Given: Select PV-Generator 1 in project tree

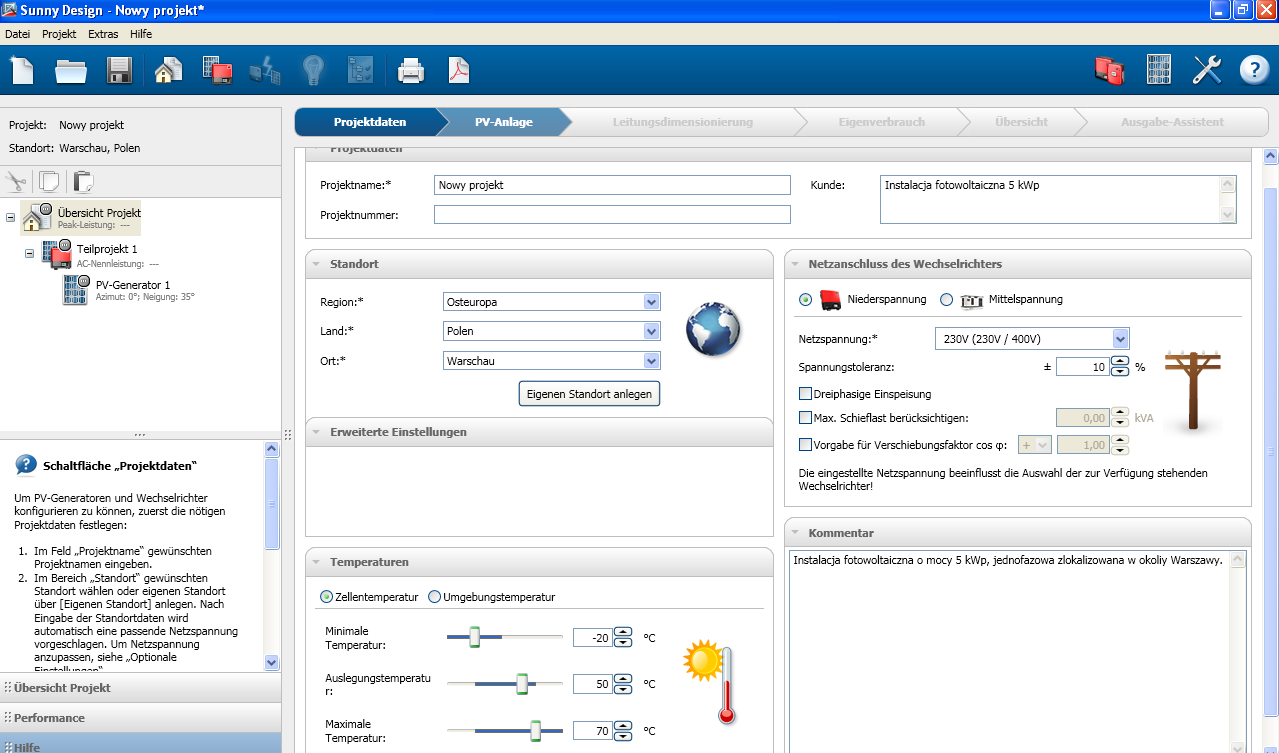Looking at the screenshot, I should (133, 285).
